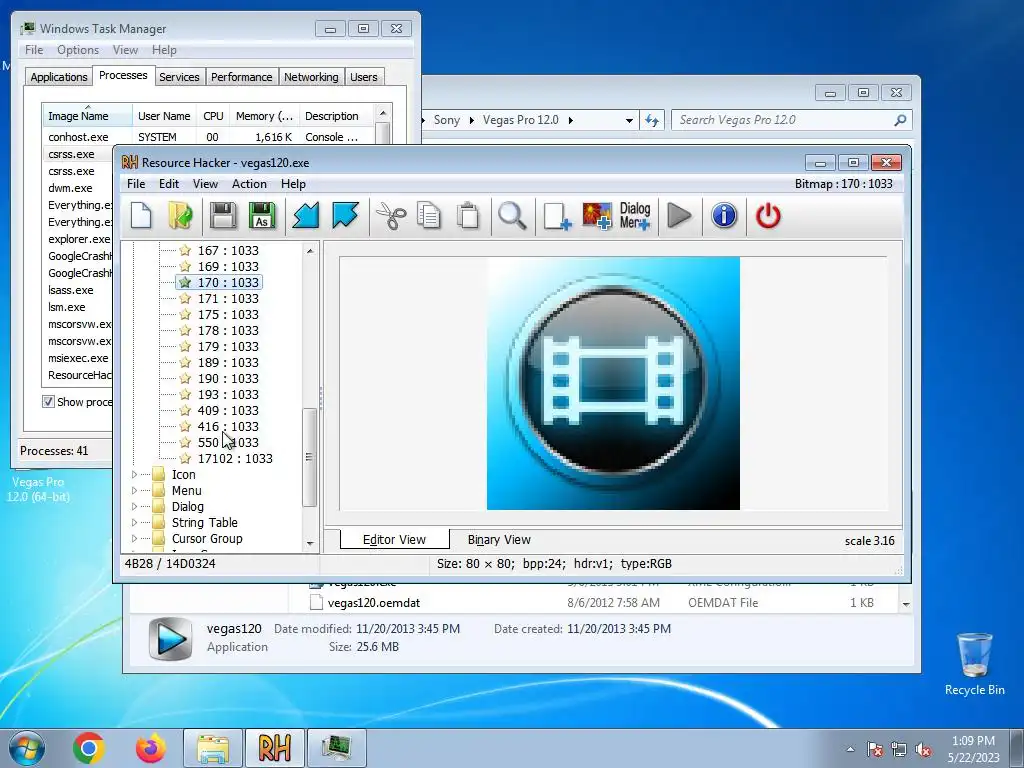Open the Windows Start button

[27, 748]
